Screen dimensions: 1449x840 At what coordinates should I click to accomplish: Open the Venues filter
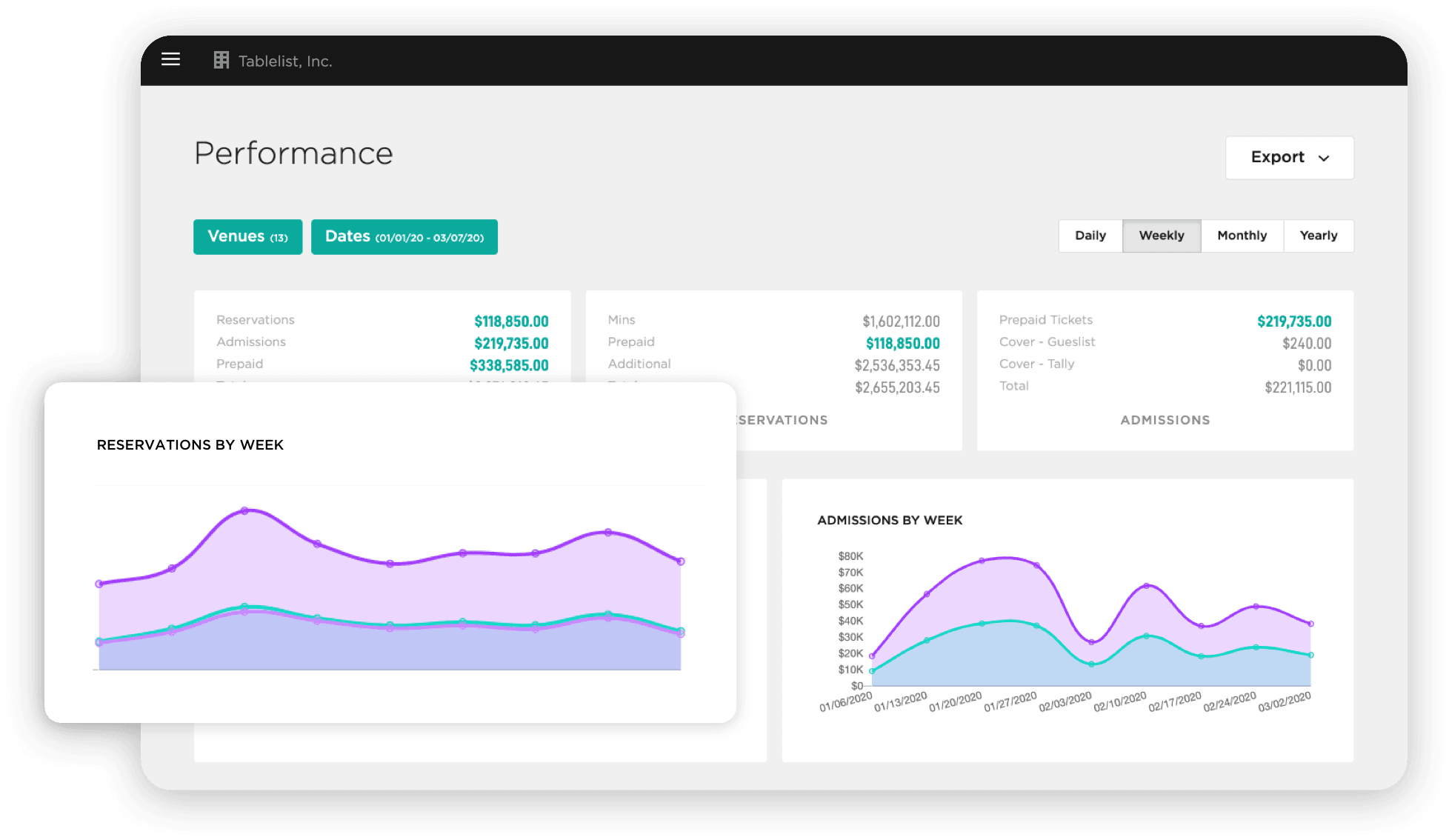point(247,236)
